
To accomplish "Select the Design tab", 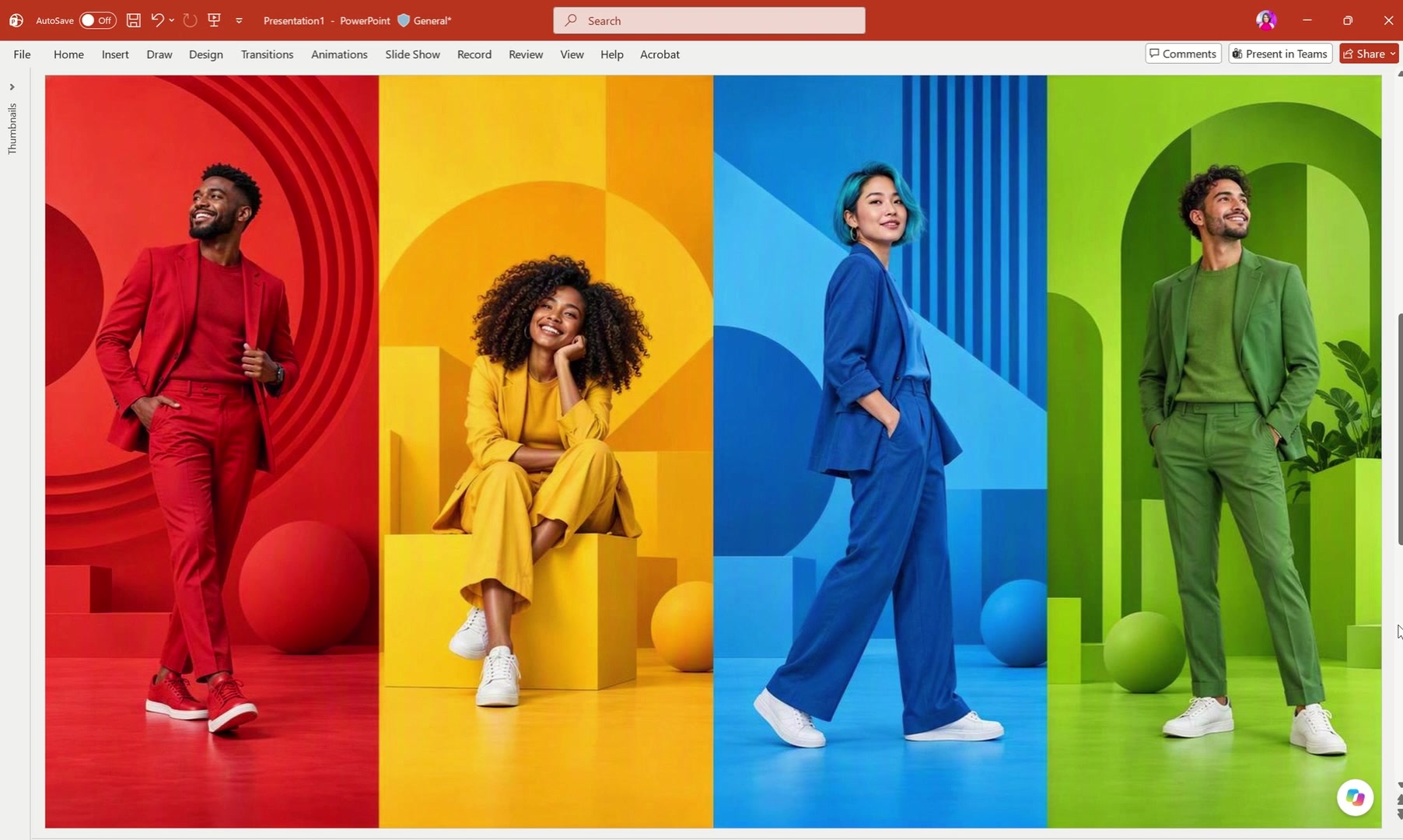I will pos(206,54).
